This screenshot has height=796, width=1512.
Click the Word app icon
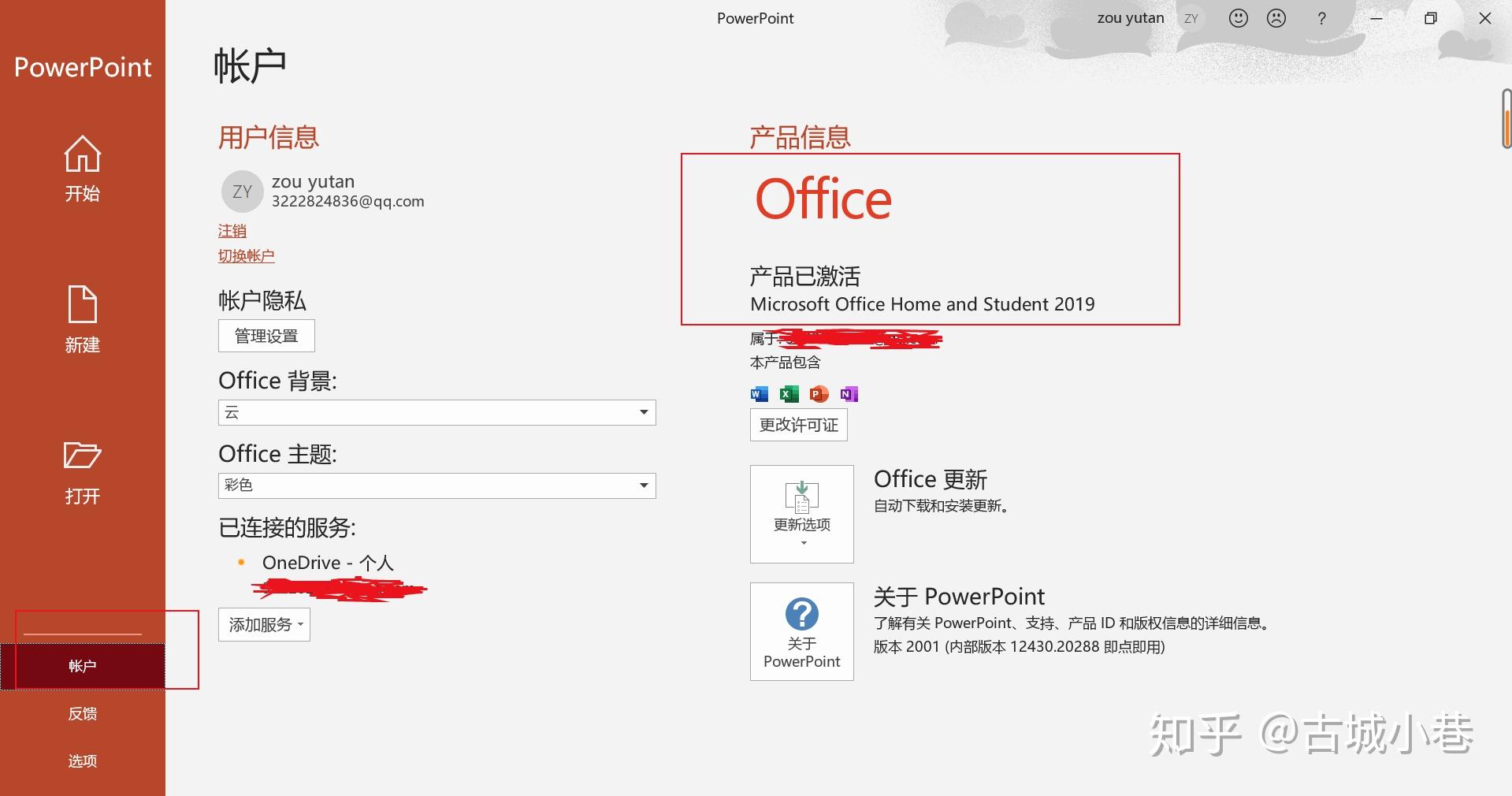(760, 394)
